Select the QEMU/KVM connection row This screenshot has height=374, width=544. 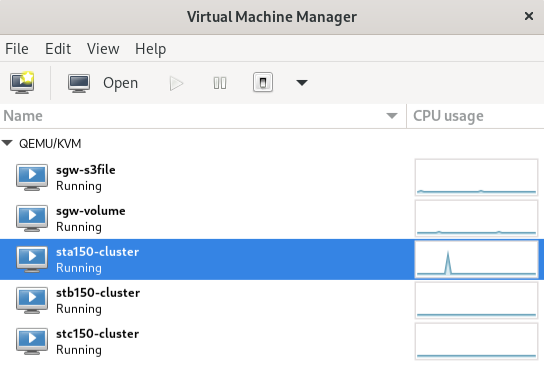pyautogui.click(x=272, y=143)
